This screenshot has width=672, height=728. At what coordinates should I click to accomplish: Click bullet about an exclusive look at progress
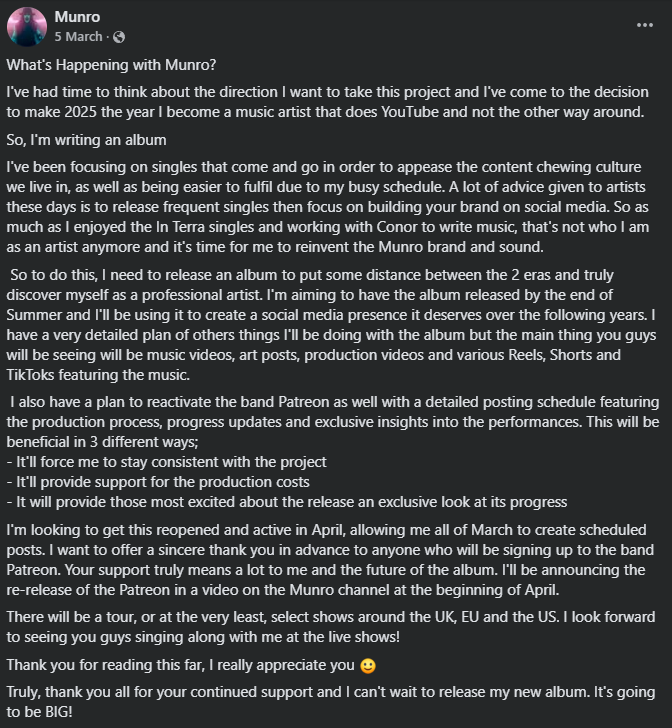point(287,502)
